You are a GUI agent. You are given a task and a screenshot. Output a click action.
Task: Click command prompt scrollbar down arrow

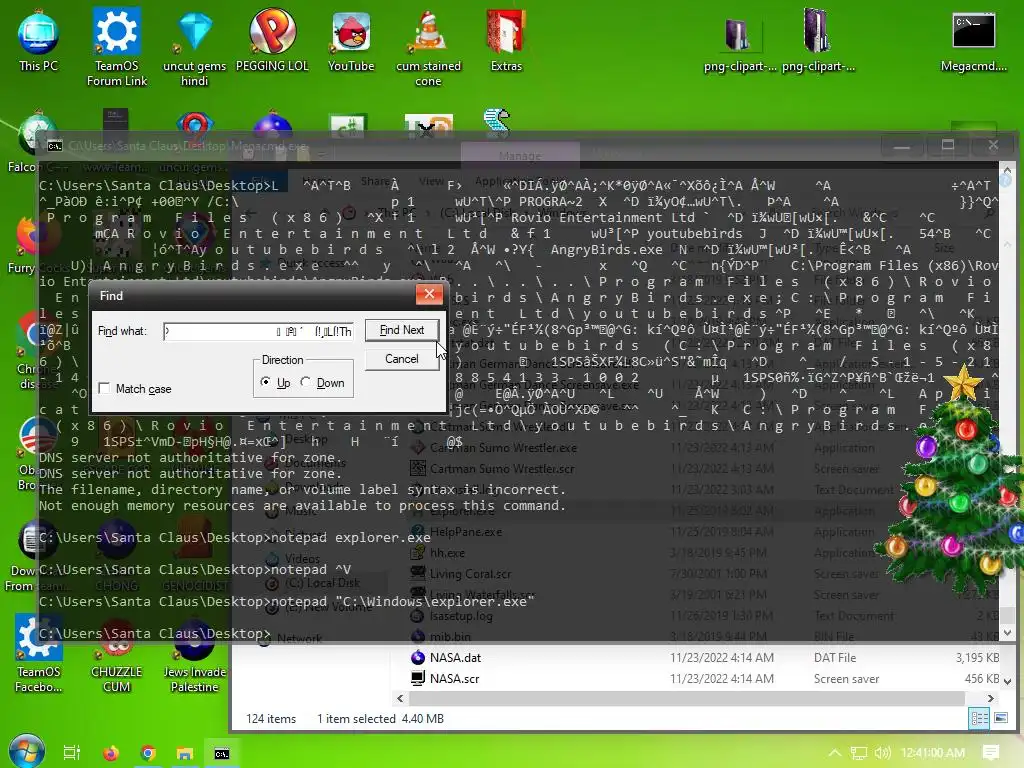[1007, 633]
